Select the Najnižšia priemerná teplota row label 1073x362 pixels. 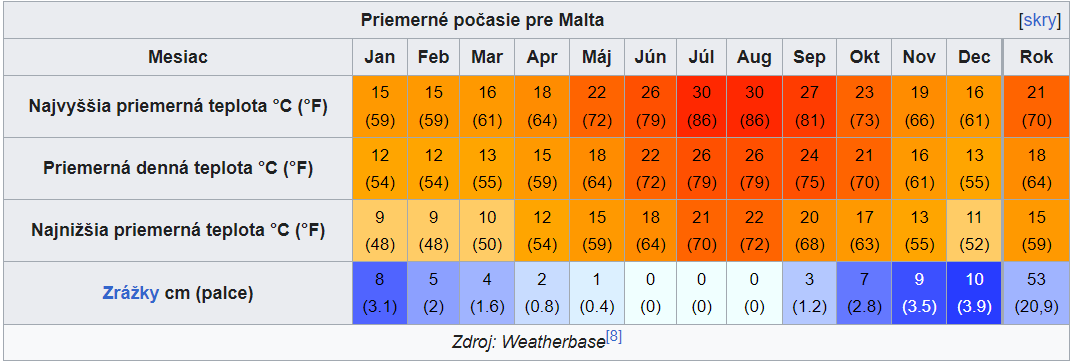178,231
